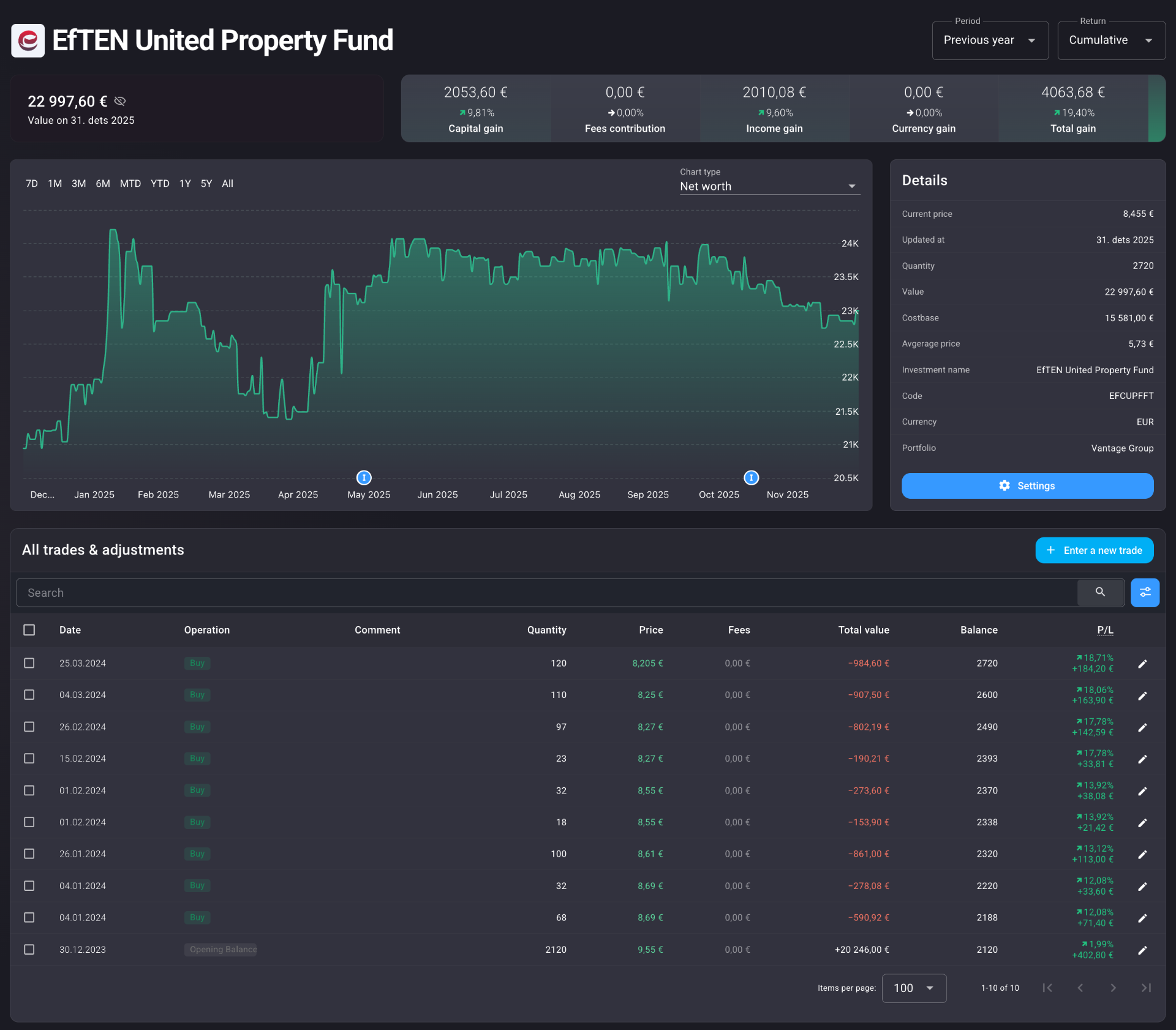
Task: Click the Total gain summary card
Action: (x=1073, y=109)
